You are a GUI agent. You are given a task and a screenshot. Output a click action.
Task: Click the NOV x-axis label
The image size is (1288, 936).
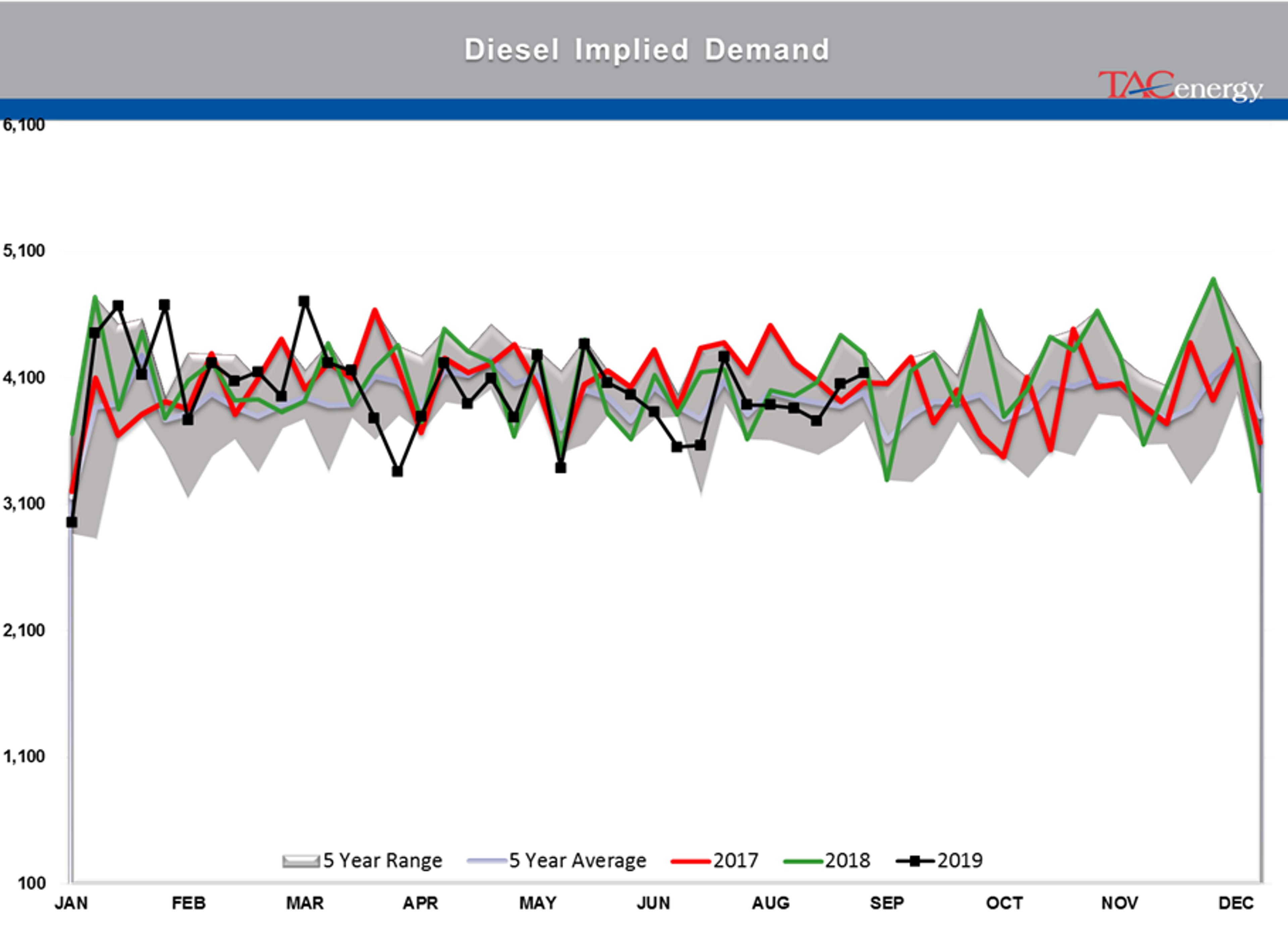(1120, 903)
